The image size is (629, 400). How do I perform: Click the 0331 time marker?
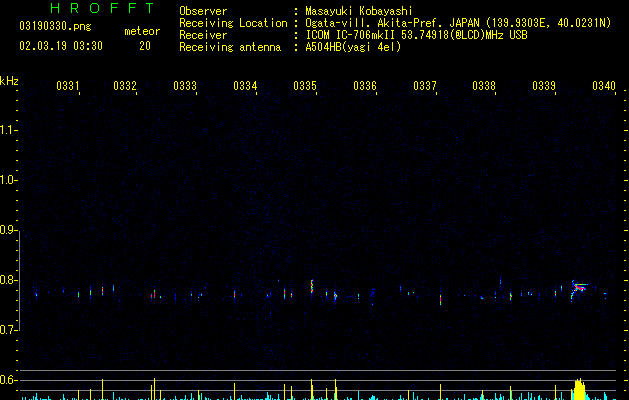68,86
